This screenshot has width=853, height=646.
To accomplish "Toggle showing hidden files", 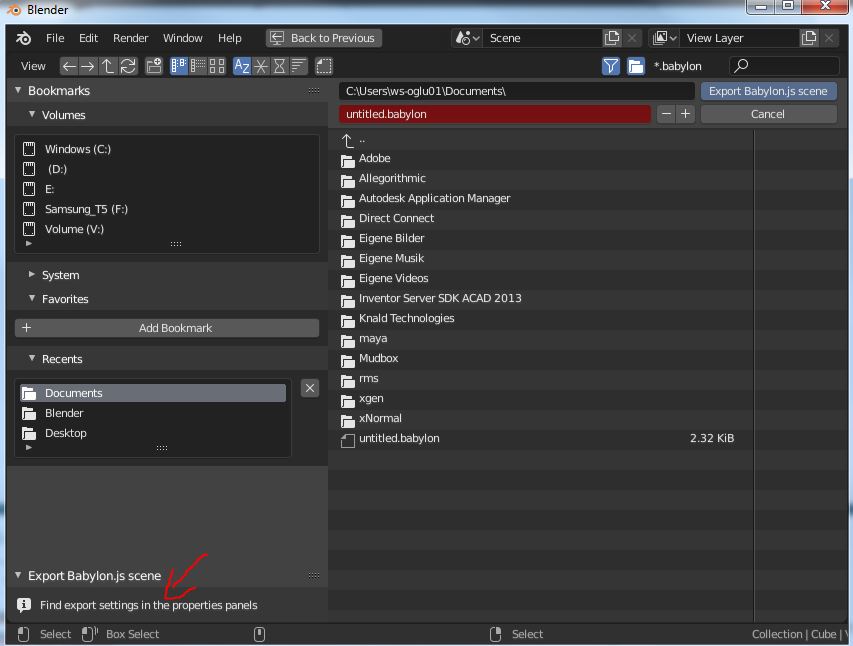I will tap(324, 66).
